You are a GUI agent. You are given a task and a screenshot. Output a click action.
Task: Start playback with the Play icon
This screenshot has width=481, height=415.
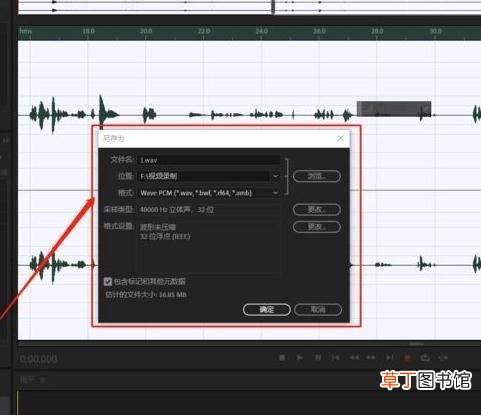click(299, 358)
